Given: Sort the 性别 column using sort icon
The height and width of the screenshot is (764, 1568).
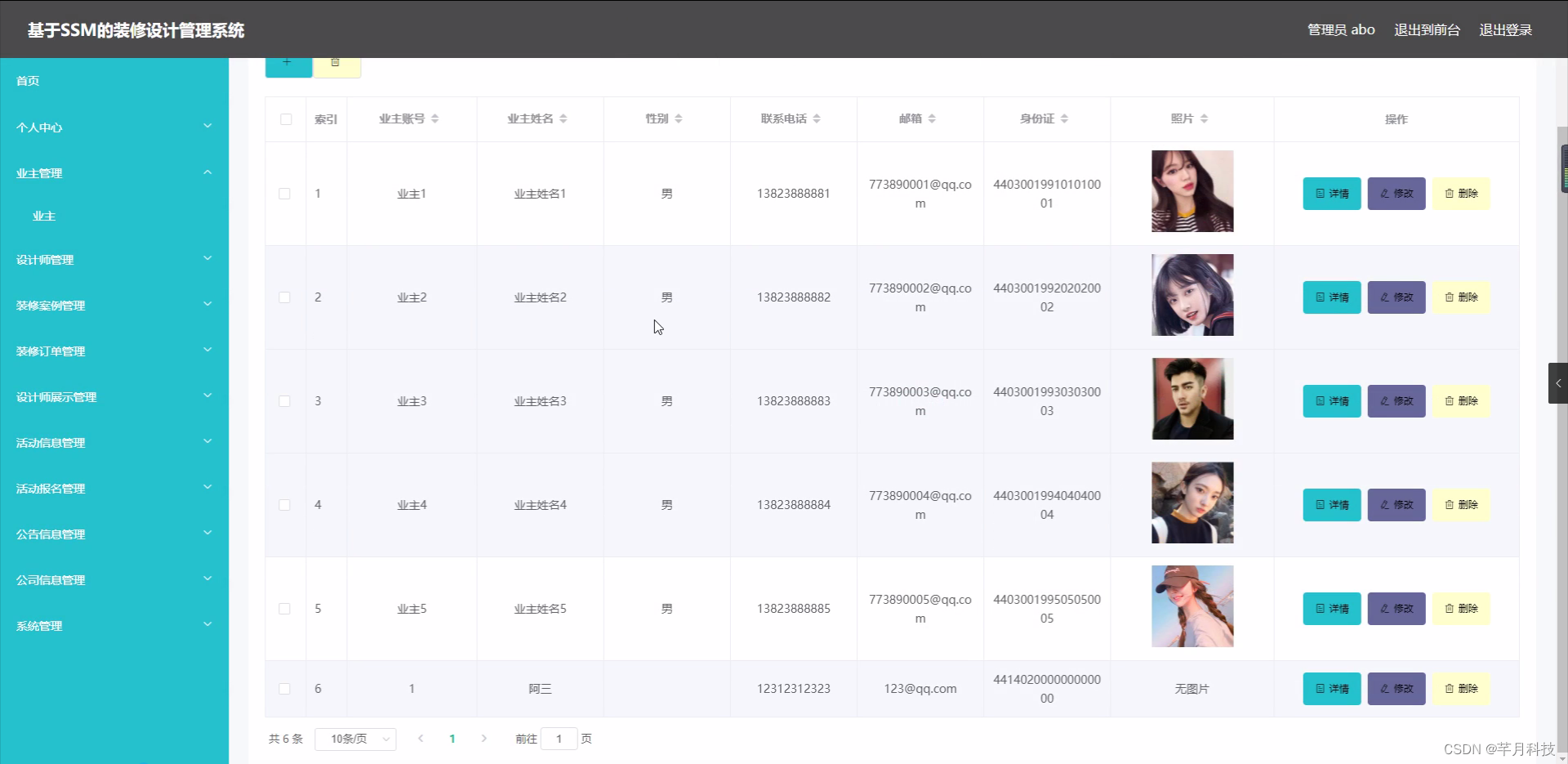Looking at the screenshot, I should point(681,118).
